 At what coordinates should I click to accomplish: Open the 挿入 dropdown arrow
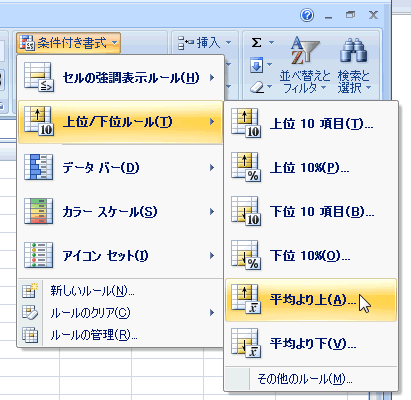(228, 43)
